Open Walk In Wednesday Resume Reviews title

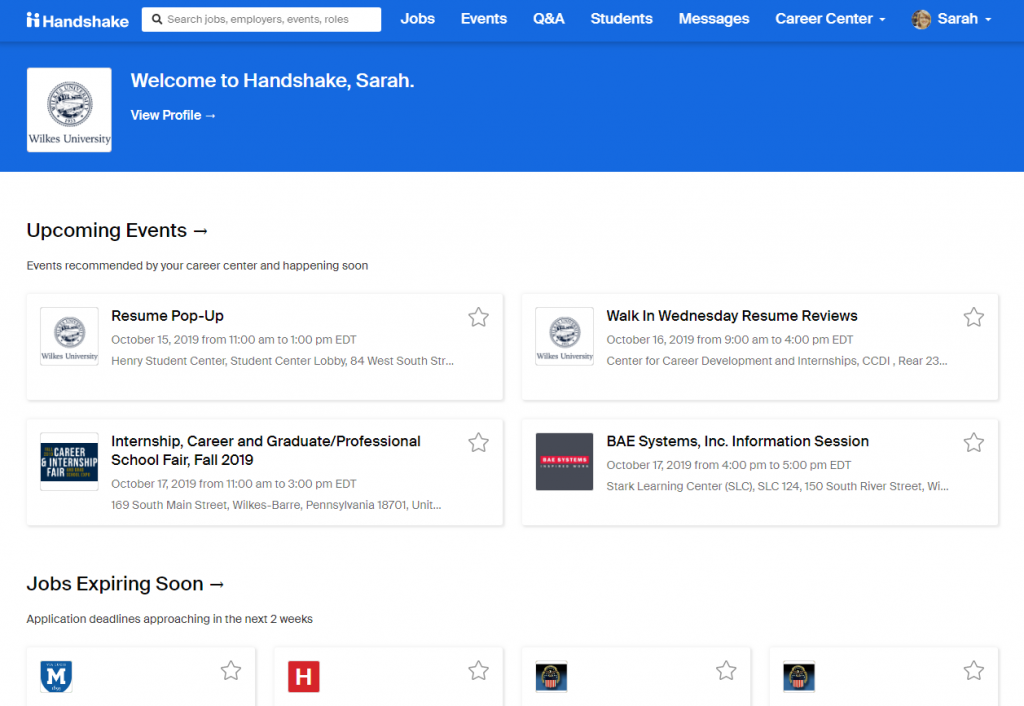click(x=732, y=316)
